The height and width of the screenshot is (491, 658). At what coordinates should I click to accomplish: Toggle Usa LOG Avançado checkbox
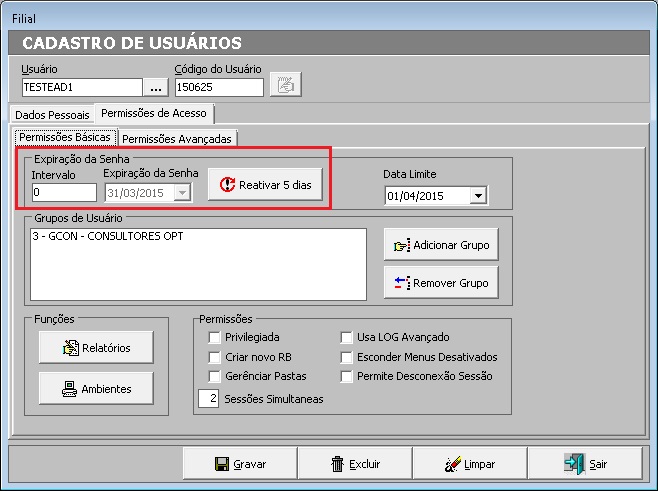click(x=347, y=338)
